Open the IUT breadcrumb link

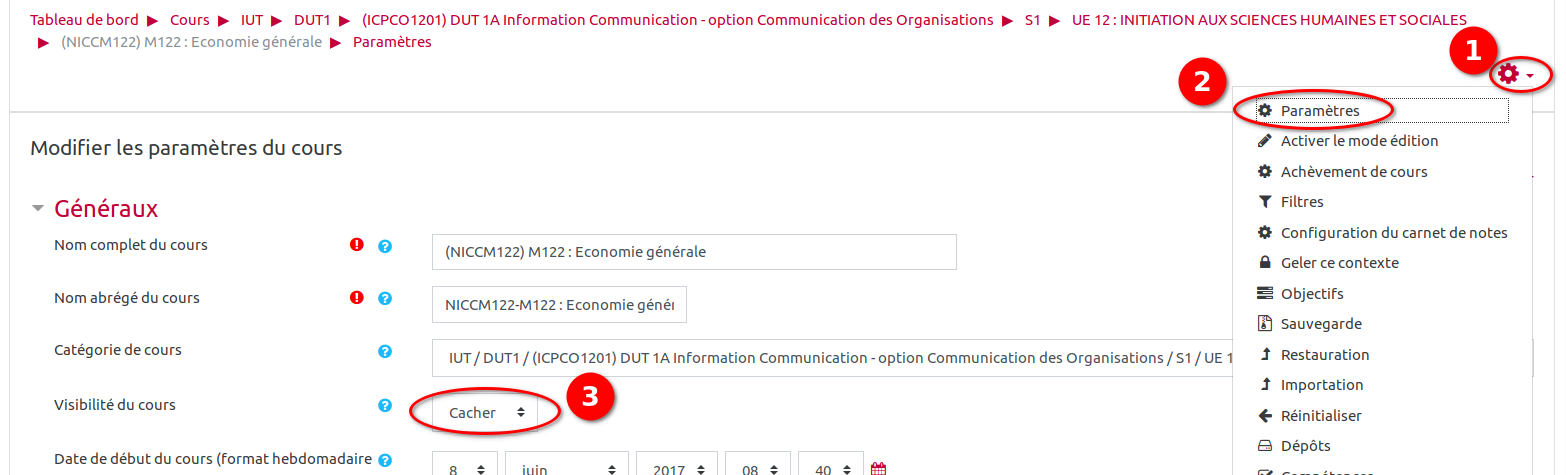252,20
